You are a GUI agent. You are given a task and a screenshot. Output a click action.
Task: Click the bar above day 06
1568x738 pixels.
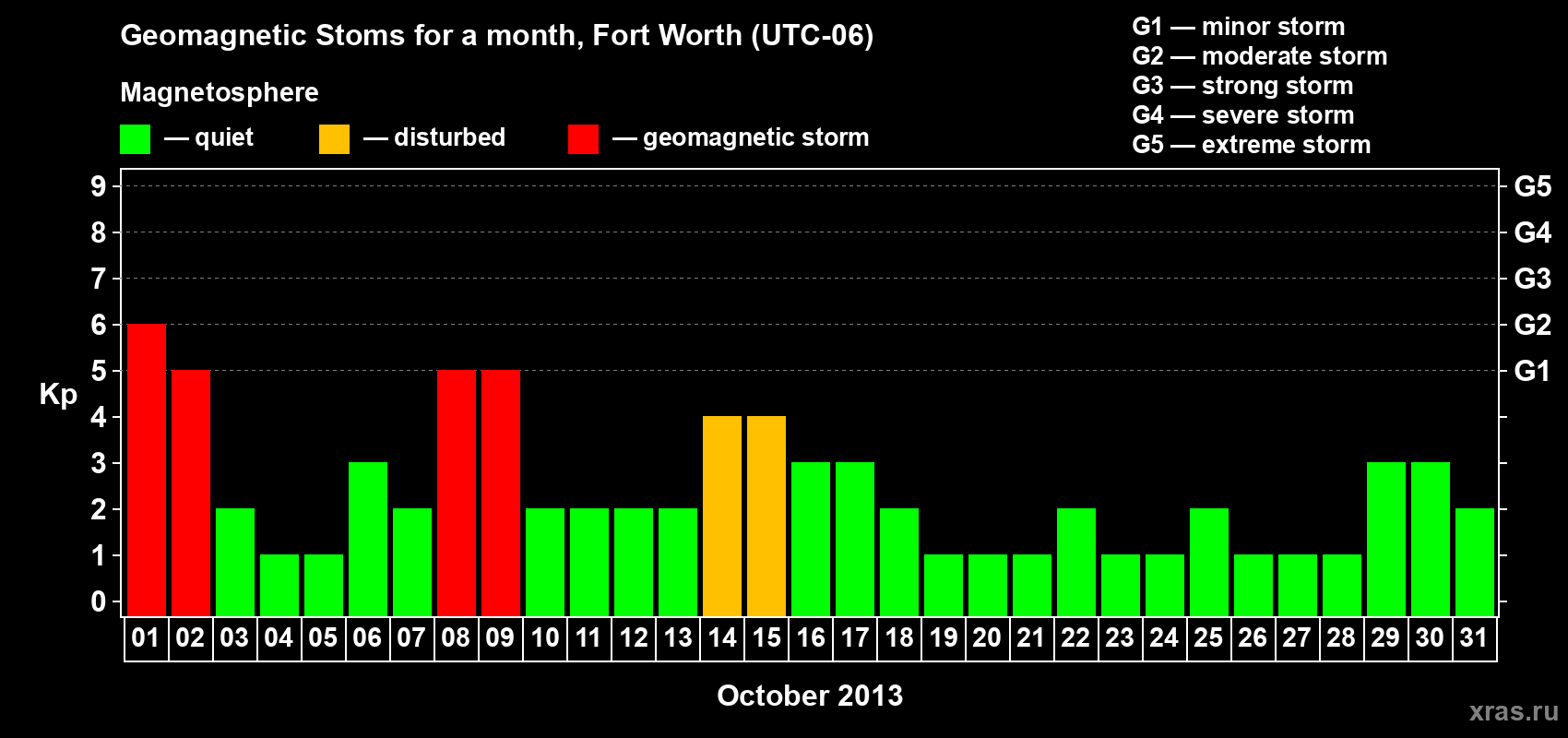point(368,540)
